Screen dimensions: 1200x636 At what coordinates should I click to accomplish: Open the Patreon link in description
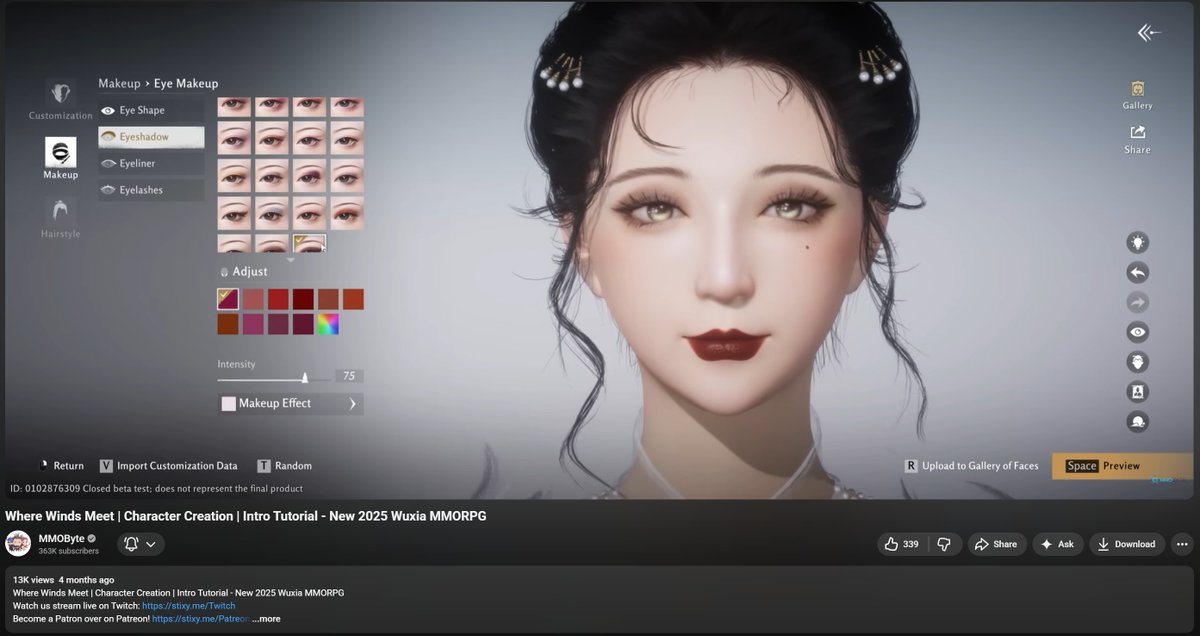pos(200,619)
